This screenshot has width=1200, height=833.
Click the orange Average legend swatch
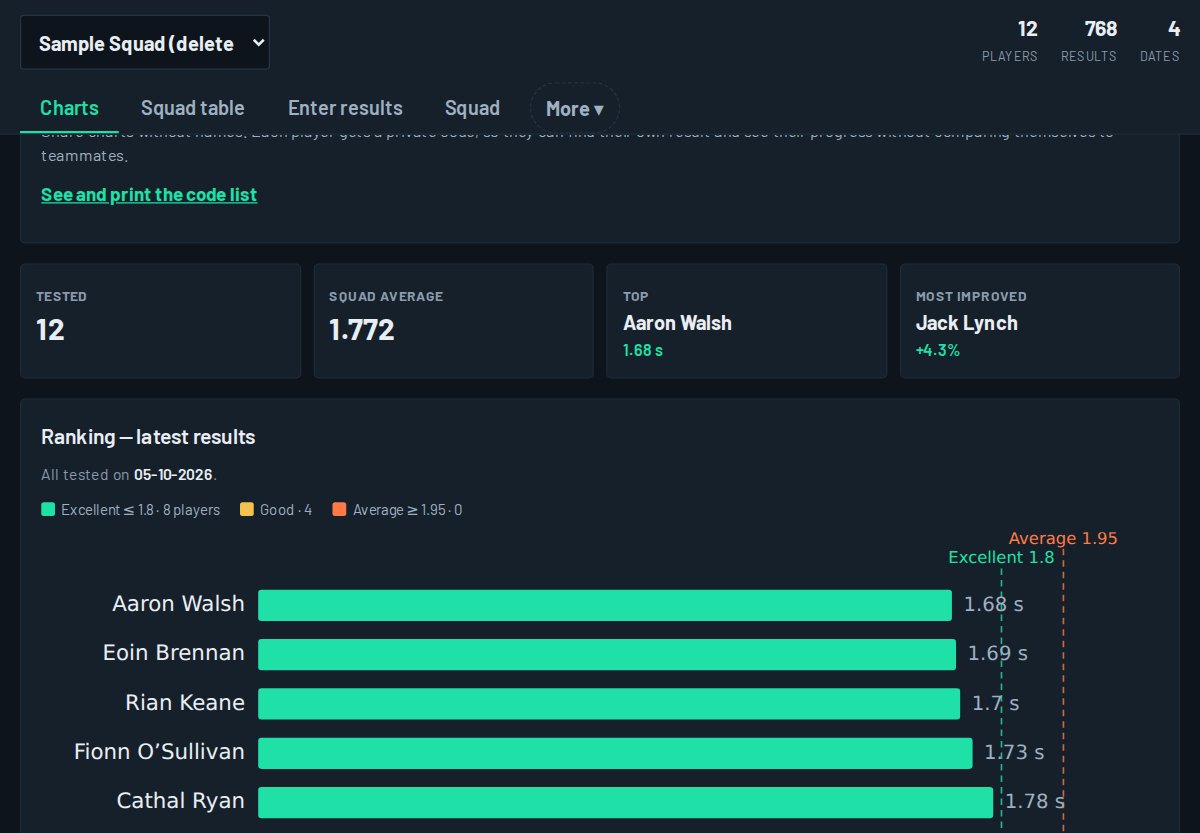(x=339, y=510)
